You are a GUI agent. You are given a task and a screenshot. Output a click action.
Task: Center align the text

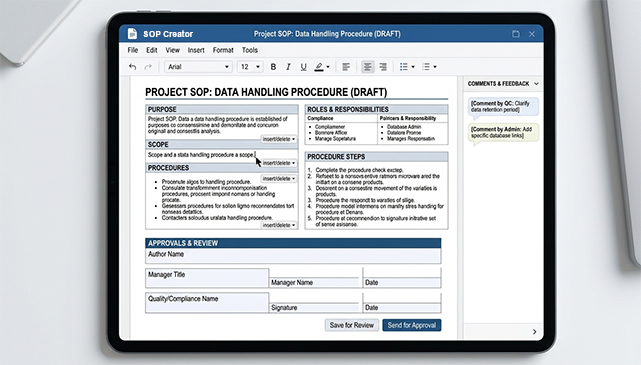click(x=368, y=67)
